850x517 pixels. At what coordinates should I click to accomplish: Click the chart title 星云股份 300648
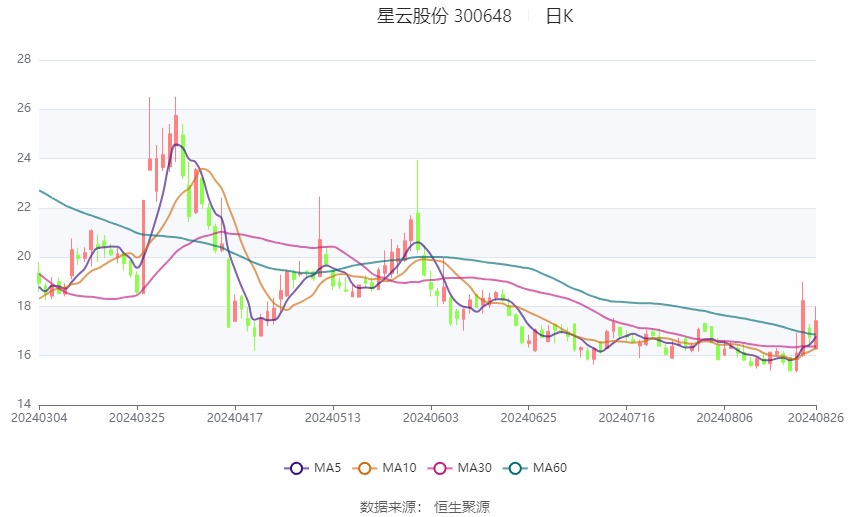pos(444,16)
